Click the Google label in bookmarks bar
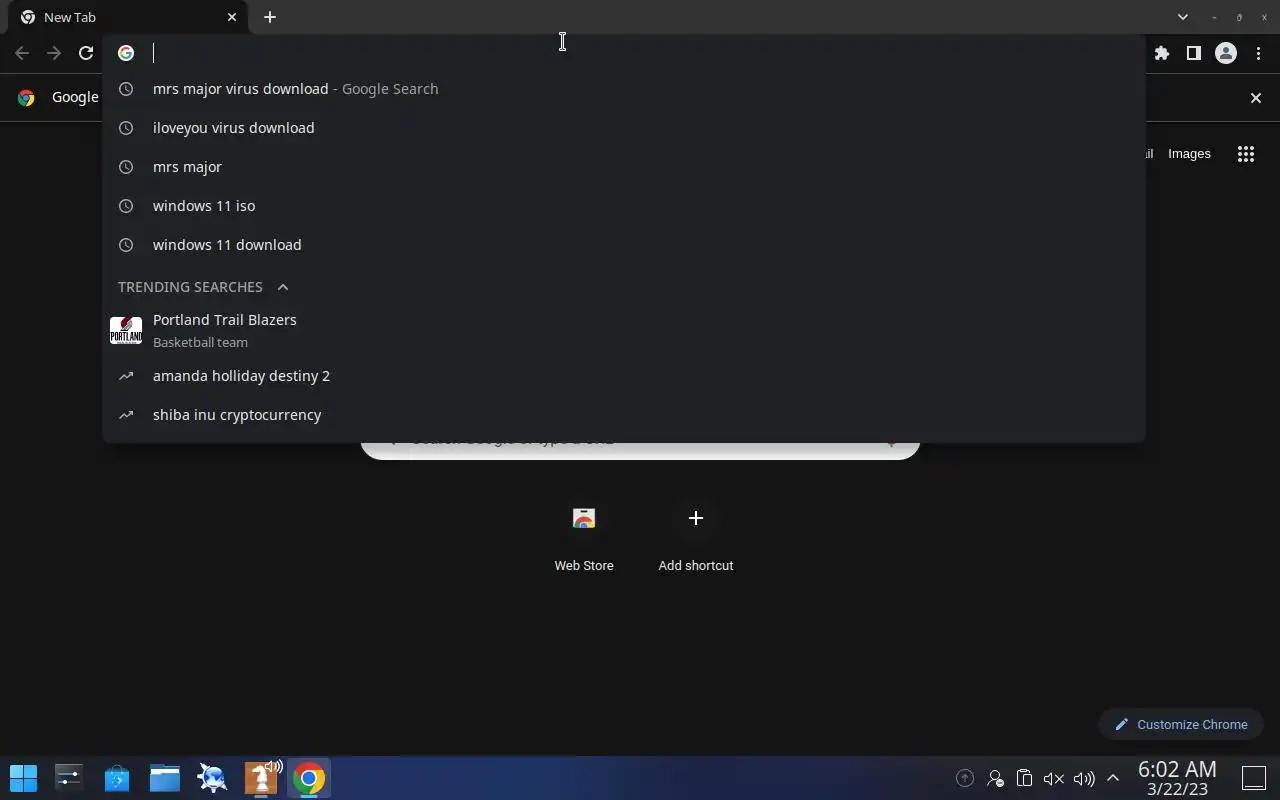Screen dimensions: 1280x800 coord(75,97)
